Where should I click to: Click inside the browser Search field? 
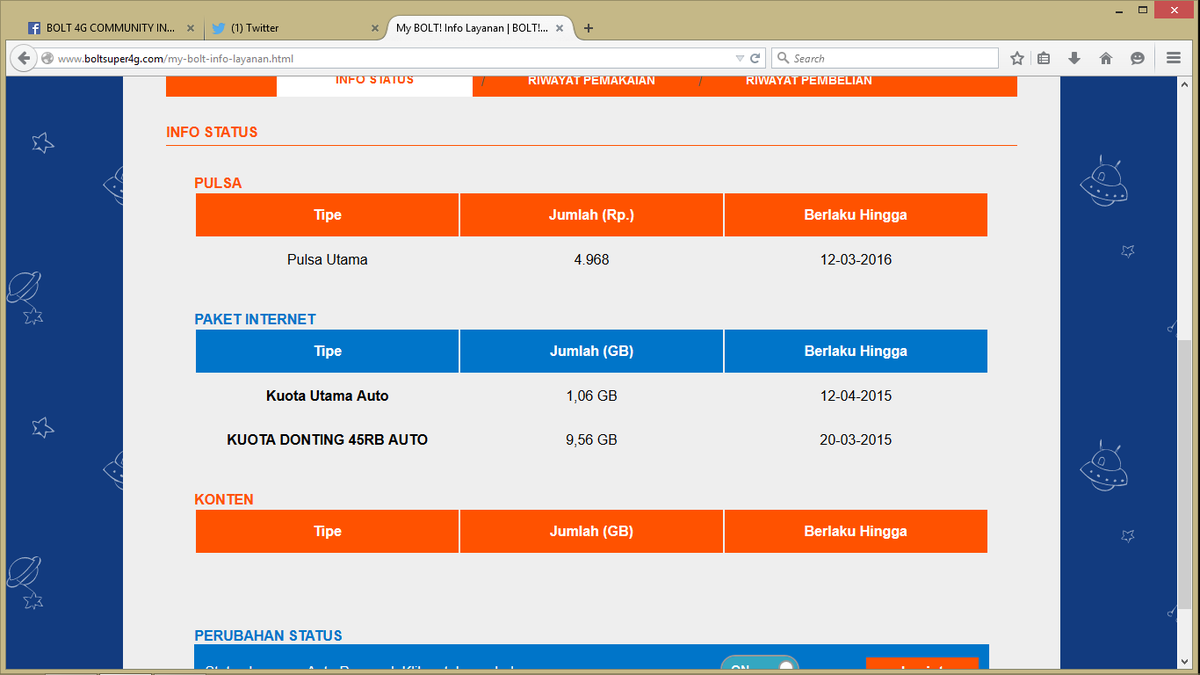click(885, 58)
